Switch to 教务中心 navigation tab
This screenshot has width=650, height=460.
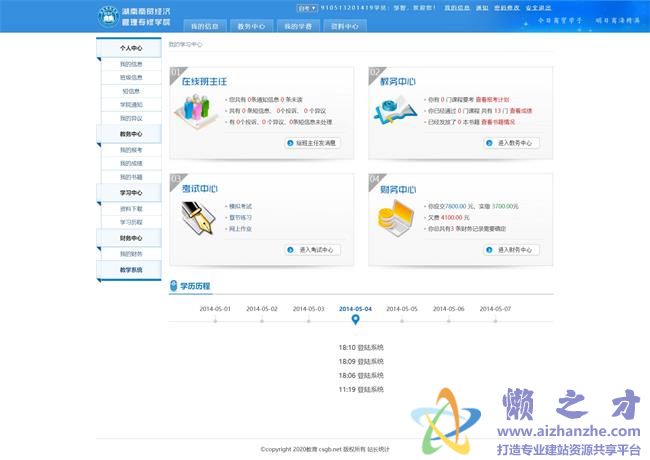click(x=251, y=26)
